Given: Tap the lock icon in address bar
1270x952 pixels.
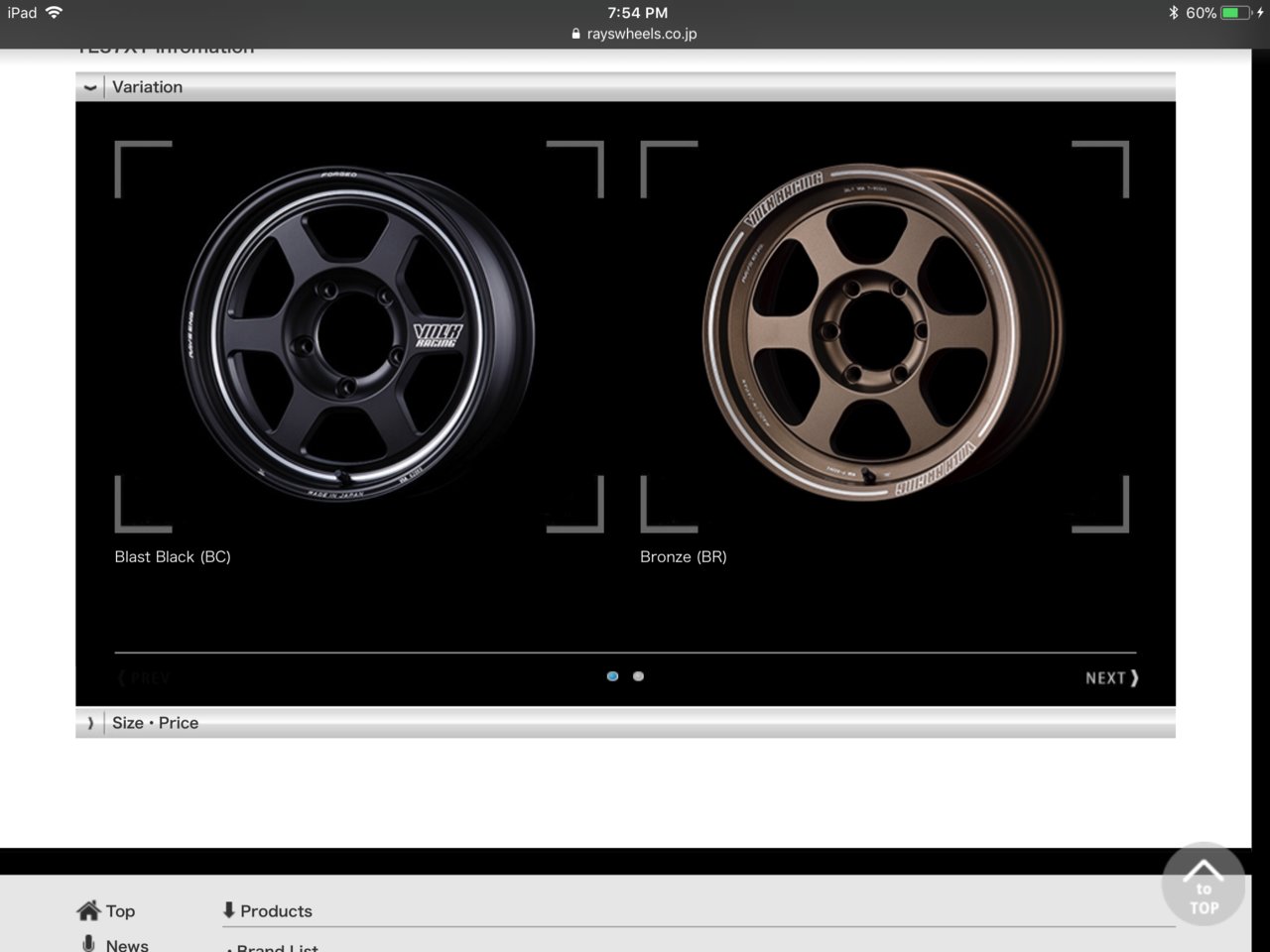Looking at the screenshot, I should (576, 34).
